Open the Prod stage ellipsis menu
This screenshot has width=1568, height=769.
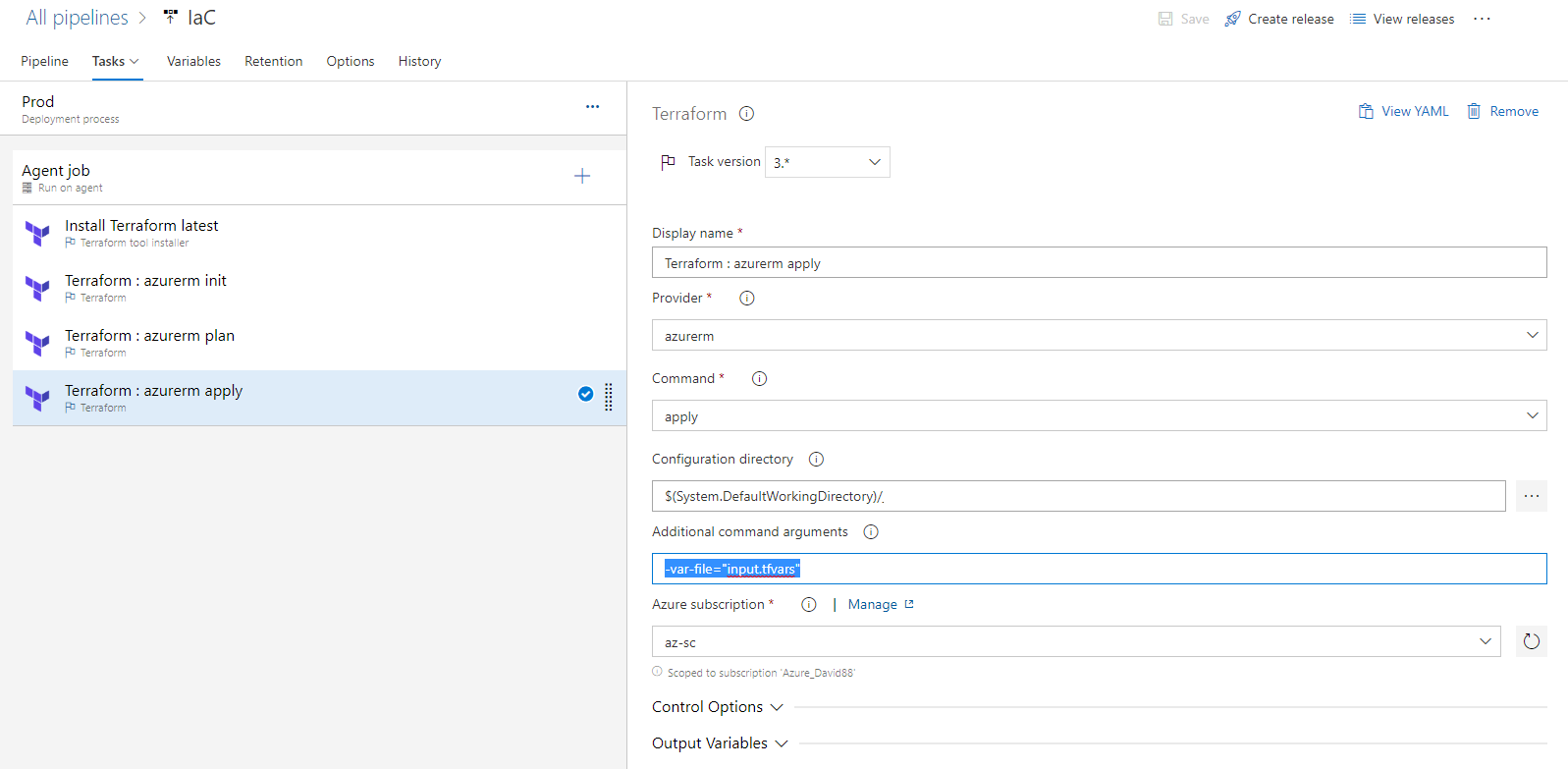pos(592,107)
